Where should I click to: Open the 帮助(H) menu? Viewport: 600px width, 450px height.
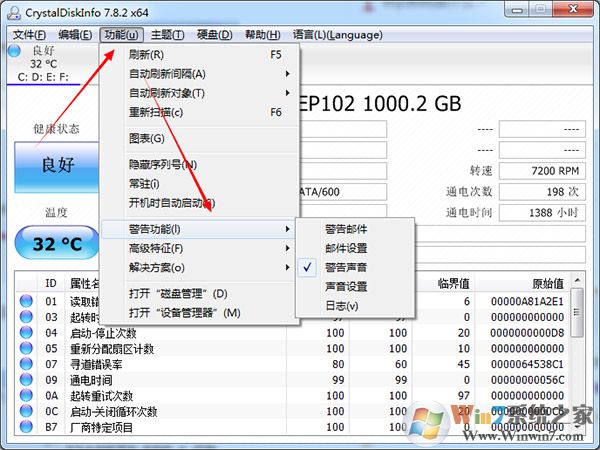(x=262, y=35)
